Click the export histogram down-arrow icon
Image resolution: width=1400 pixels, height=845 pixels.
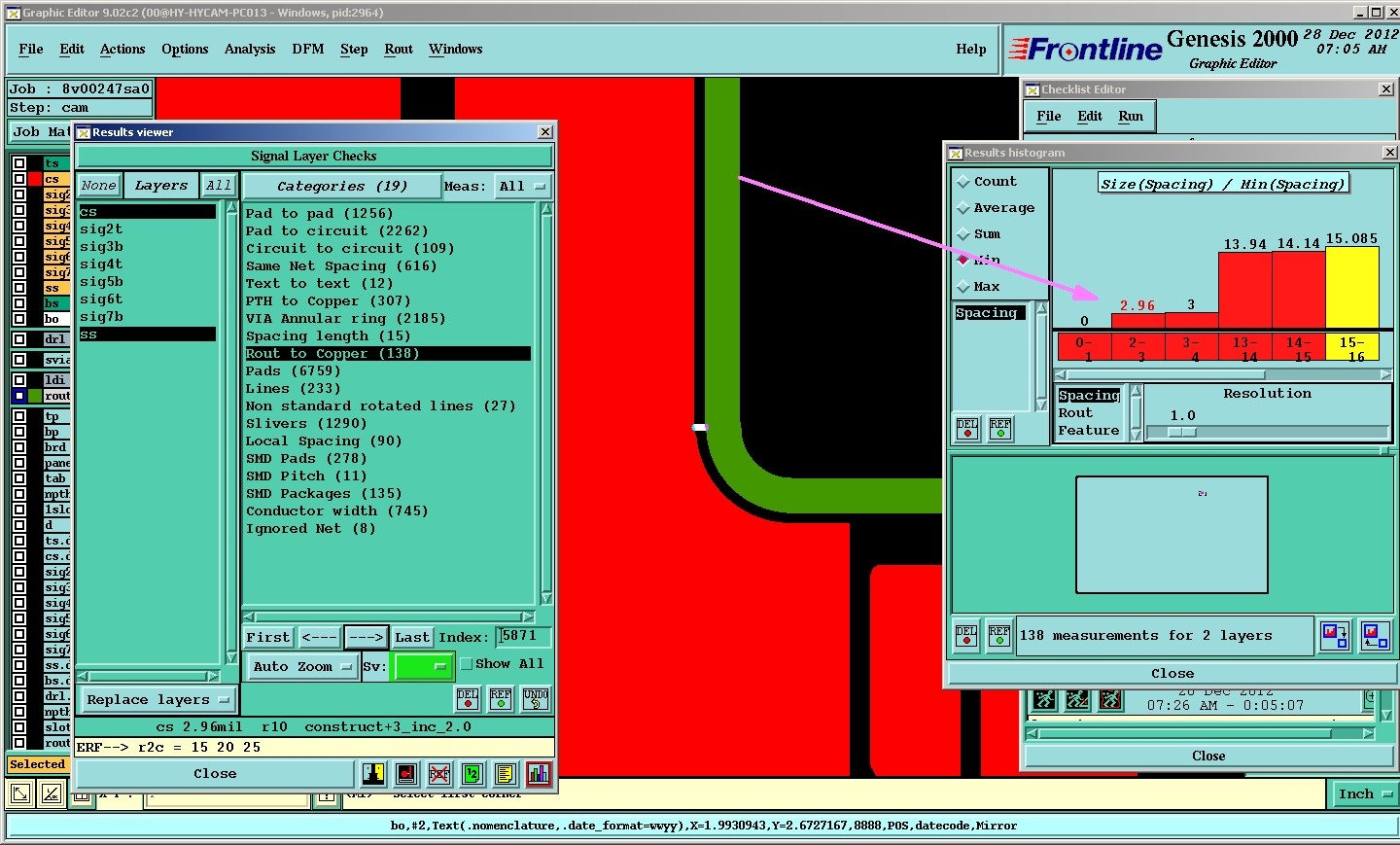pyautogui.click(x=1335, y=636)
